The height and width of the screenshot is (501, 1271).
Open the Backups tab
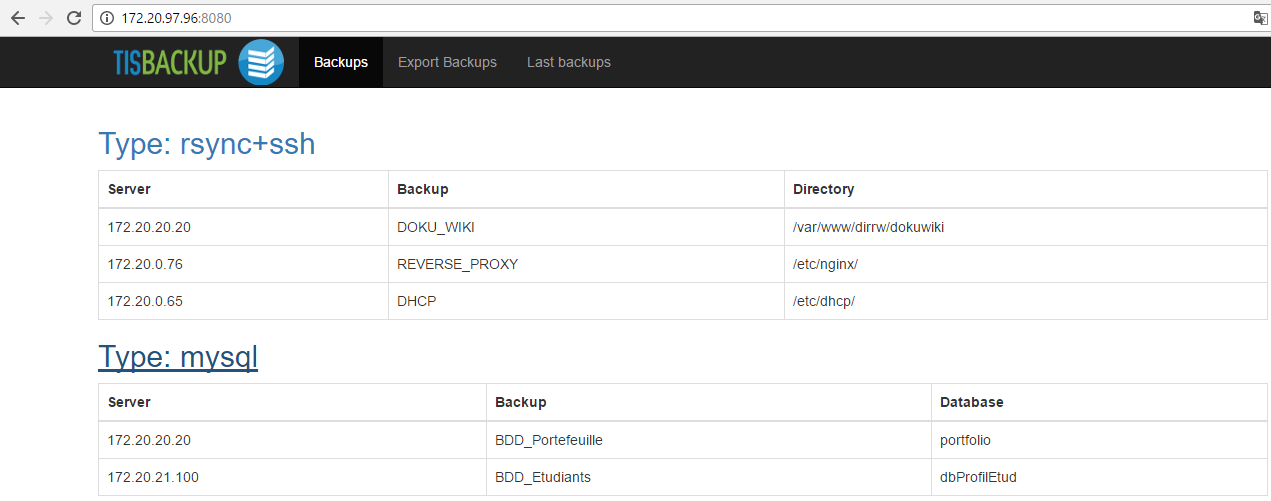tap(340, 62)
